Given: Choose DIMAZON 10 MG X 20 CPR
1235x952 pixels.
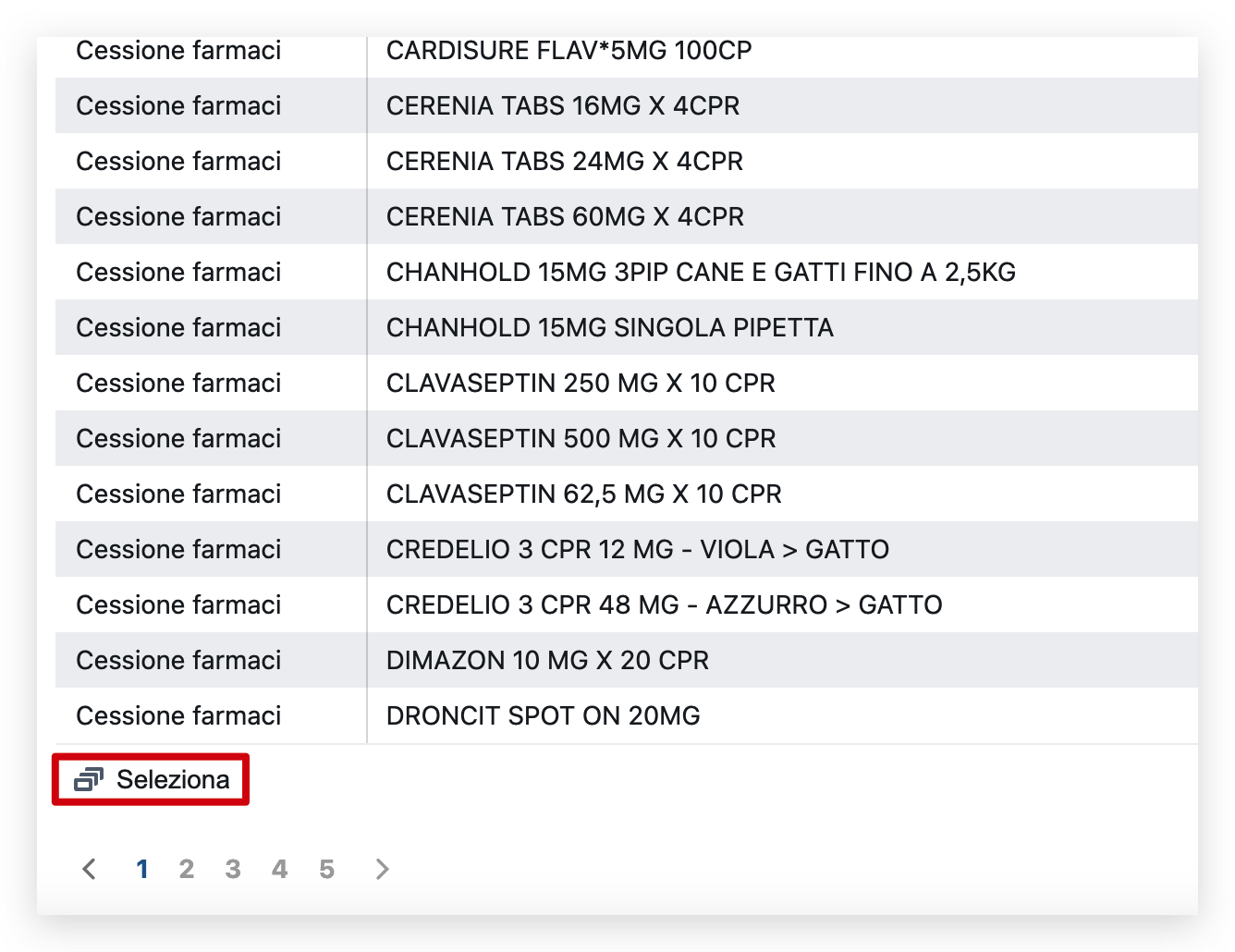Looking at the screenshot, I should tap(547, 661).
